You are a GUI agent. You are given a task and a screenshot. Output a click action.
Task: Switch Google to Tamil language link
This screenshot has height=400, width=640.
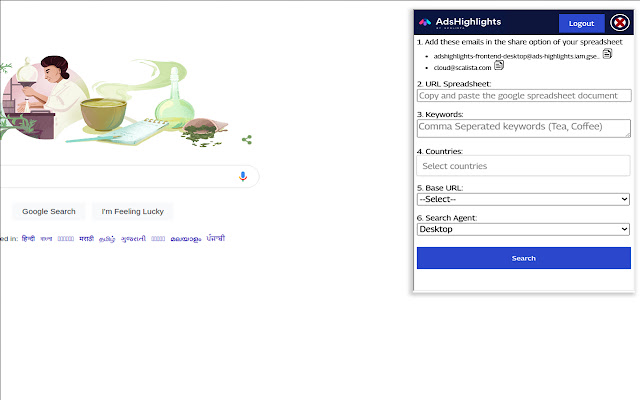click(x=107, y=239)
